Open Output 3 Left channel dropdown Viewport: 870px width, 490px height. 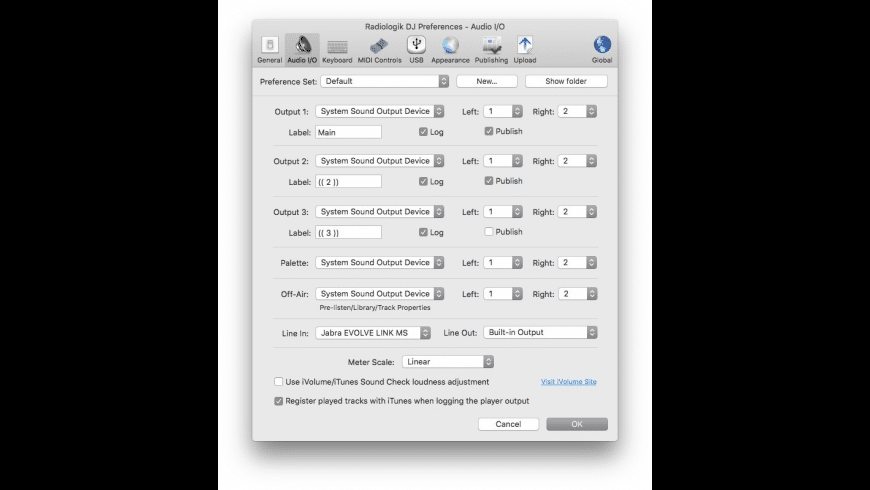coord(503,211)
